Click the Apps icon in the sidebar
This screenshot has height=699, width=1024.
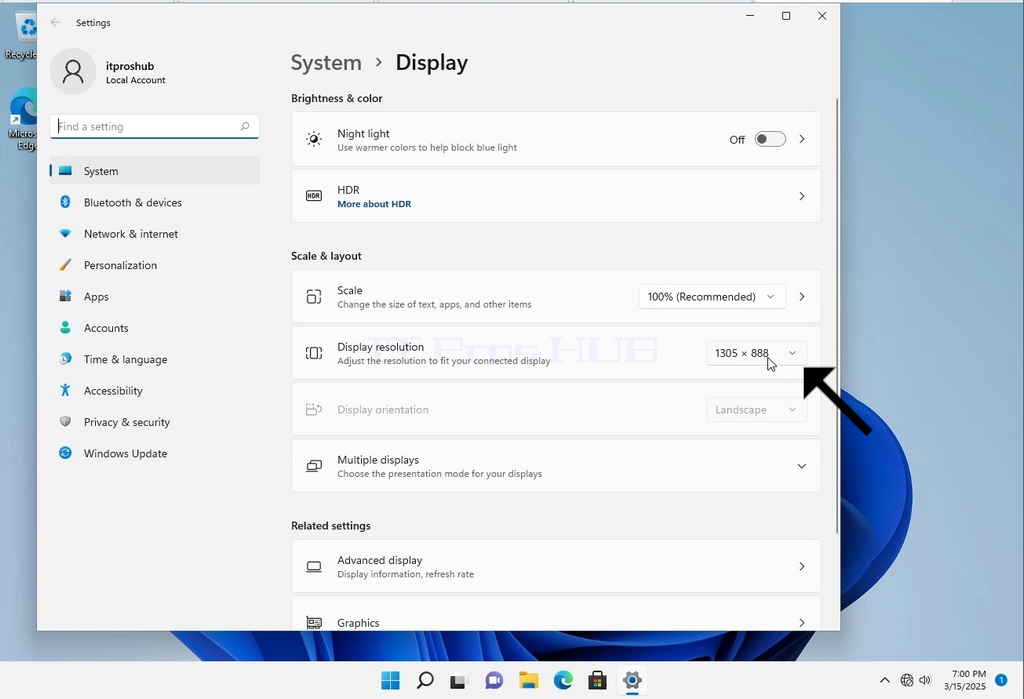click(x=65, y=297)
